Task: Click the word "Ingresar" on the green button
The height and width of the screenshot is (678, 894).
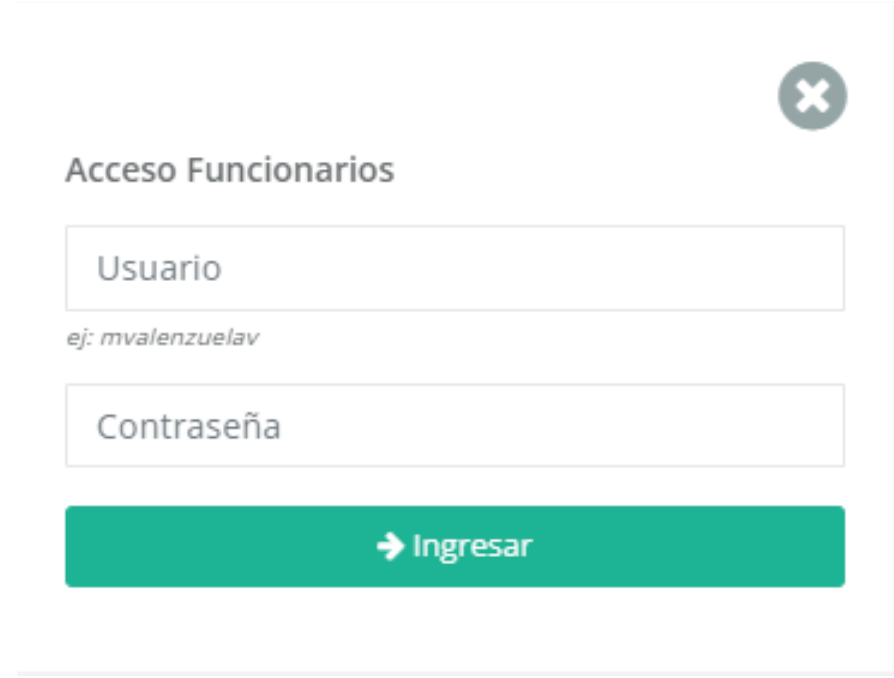Action: (x=472, y=547)
